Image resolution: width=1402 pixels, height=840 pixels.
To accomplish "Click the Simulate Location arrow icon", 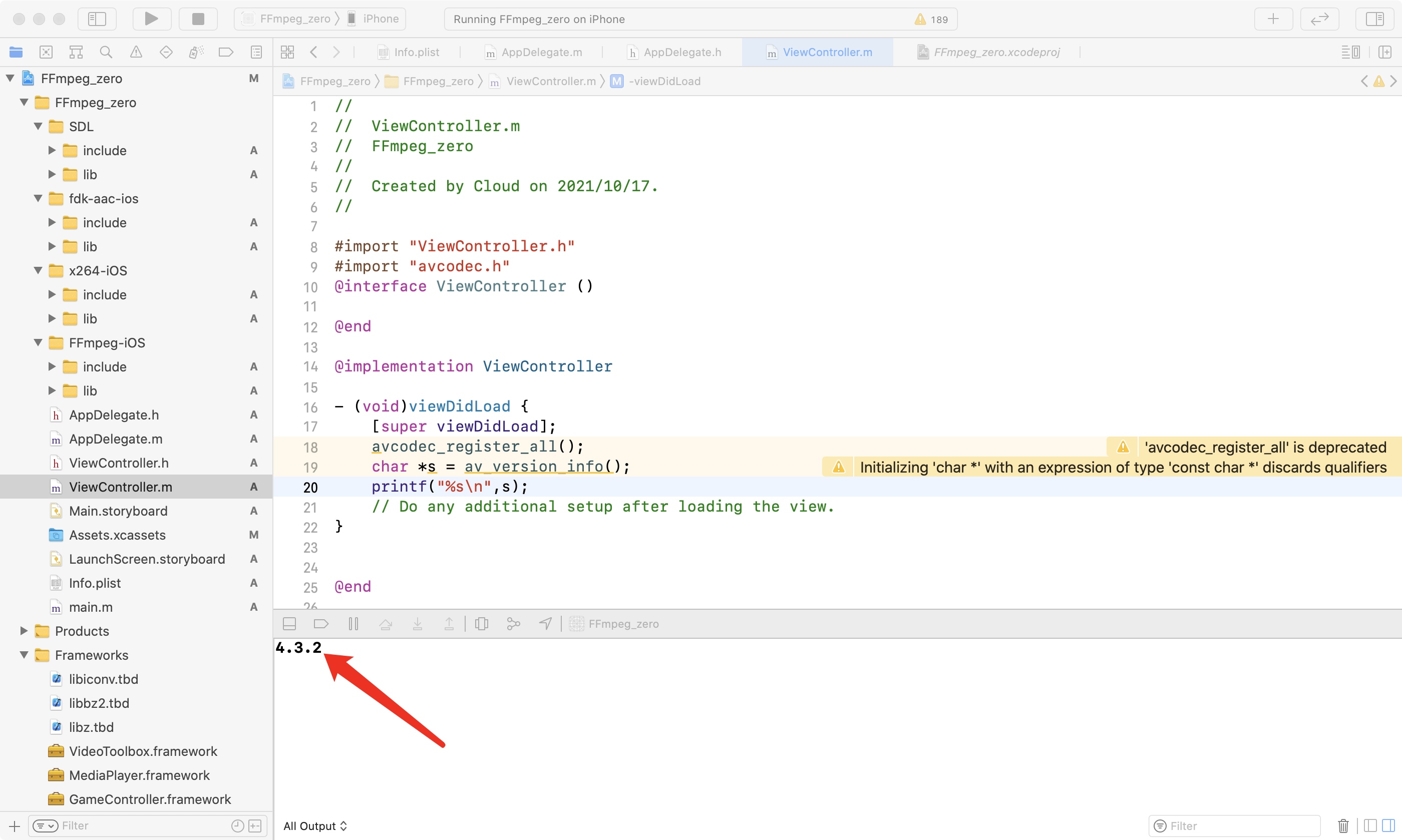I will click(545, 624).
